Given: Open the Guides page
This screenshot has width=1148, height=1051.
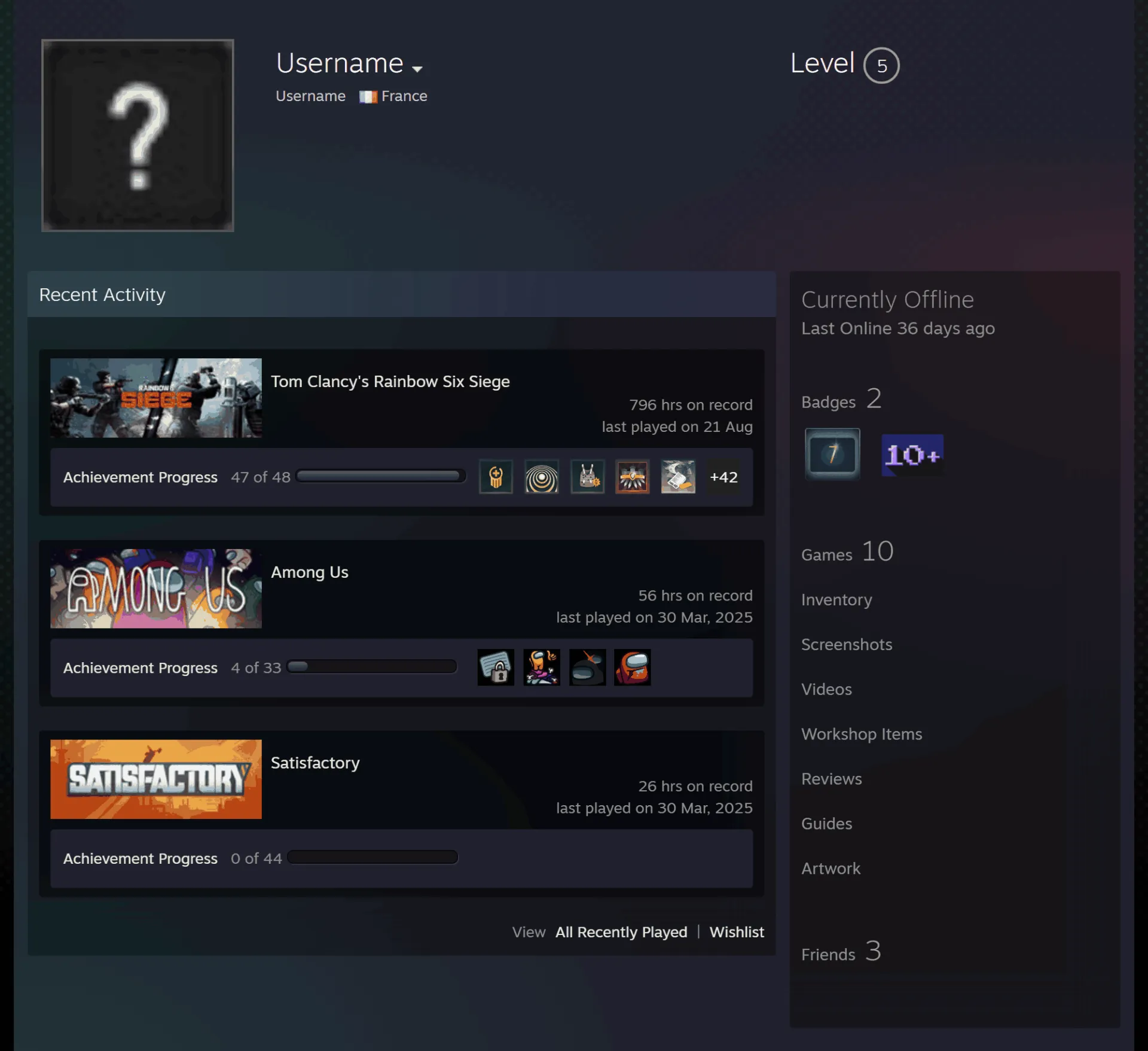Looking at the screenshot, I should click(826, 824).
